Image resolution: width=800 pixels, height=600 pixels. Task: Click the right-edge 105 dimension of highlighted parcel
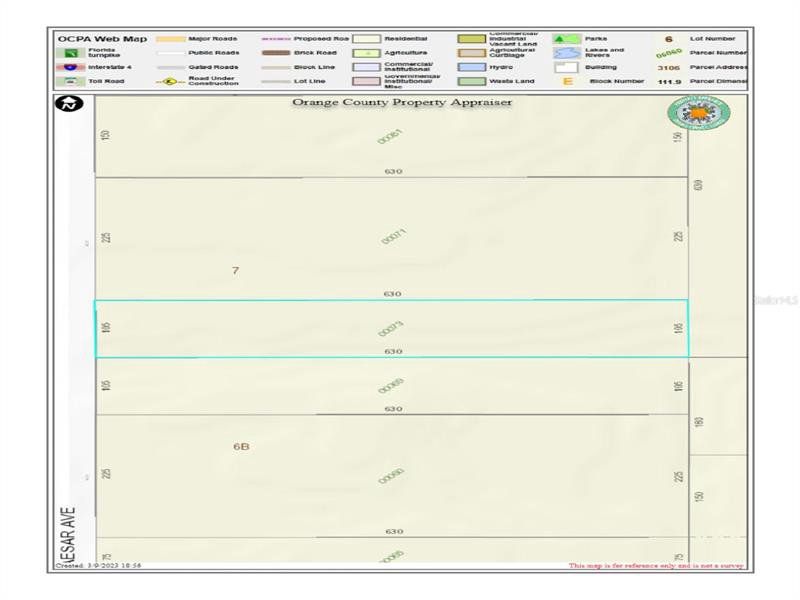click(678, 328)
